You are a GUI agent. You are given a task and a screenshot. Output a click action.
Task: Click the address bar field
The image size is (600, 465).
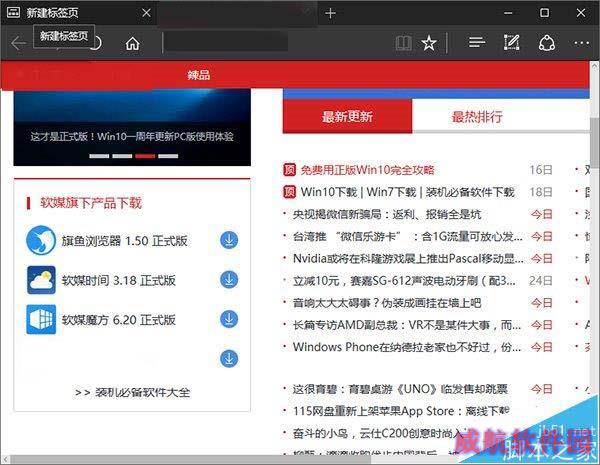point(226,42)
